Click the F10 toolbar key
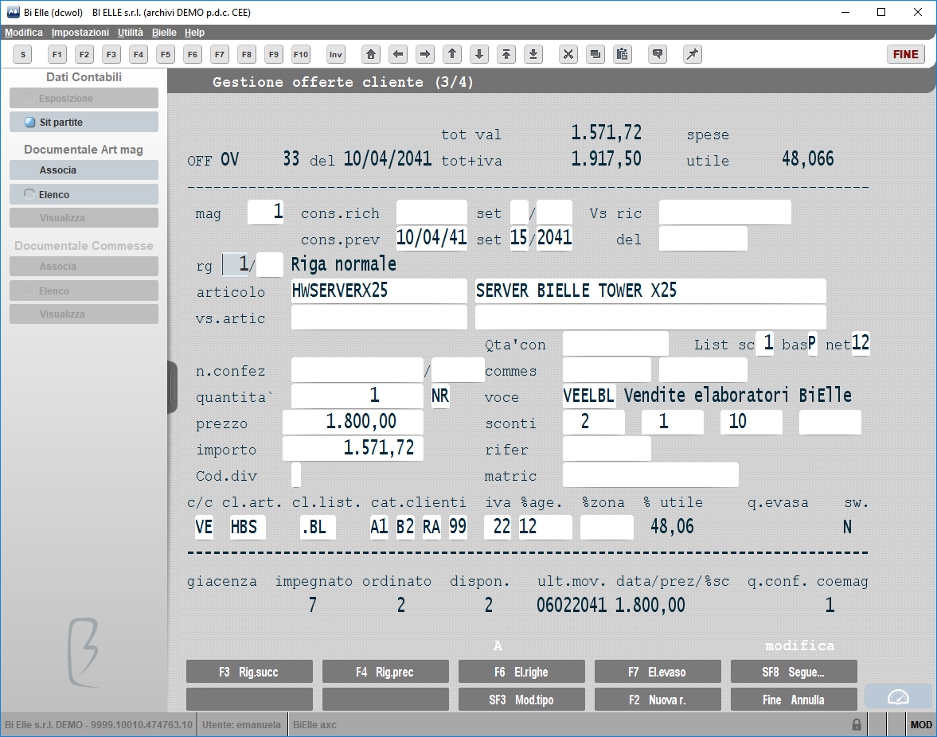 click(x=301, y=54)
